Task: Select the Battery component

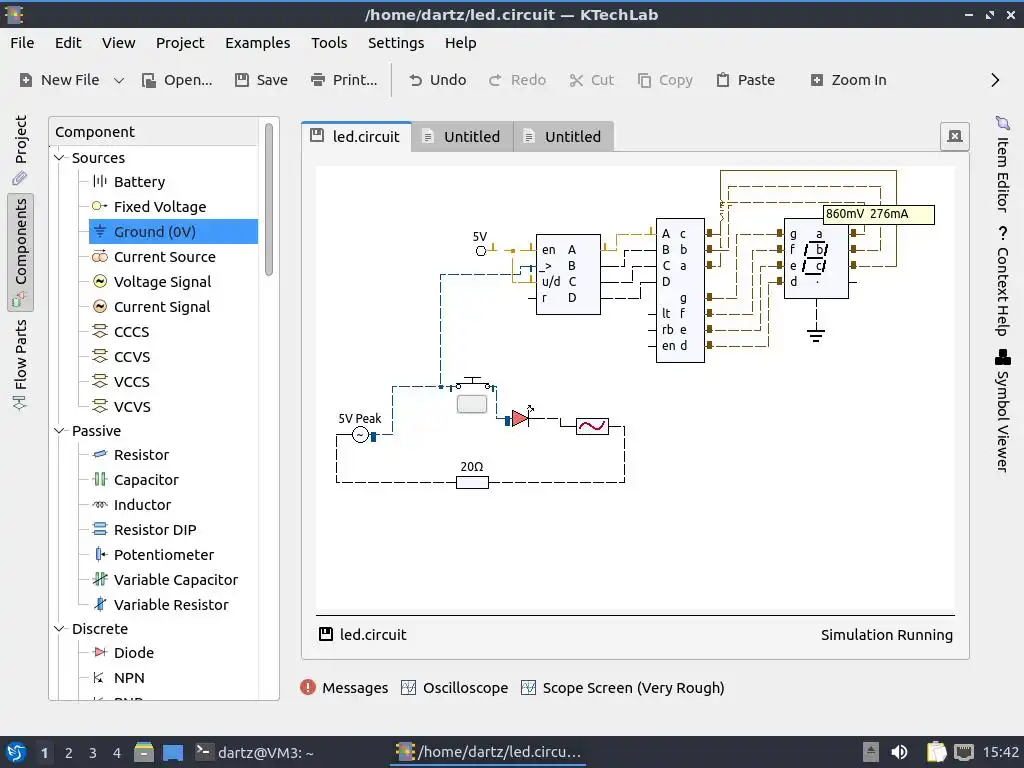Action: tap(139, 182)
